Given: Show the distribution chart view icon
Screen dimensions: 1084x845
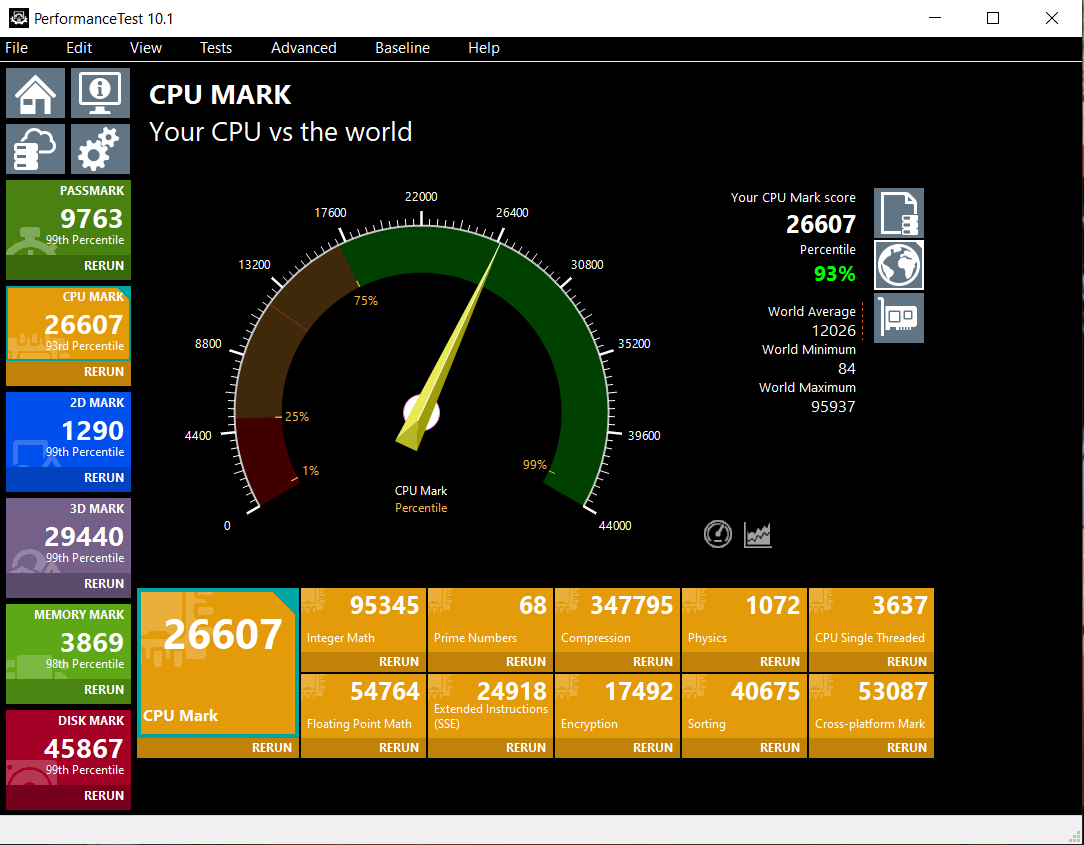Looking at the screenshot, I should [758, 534].
